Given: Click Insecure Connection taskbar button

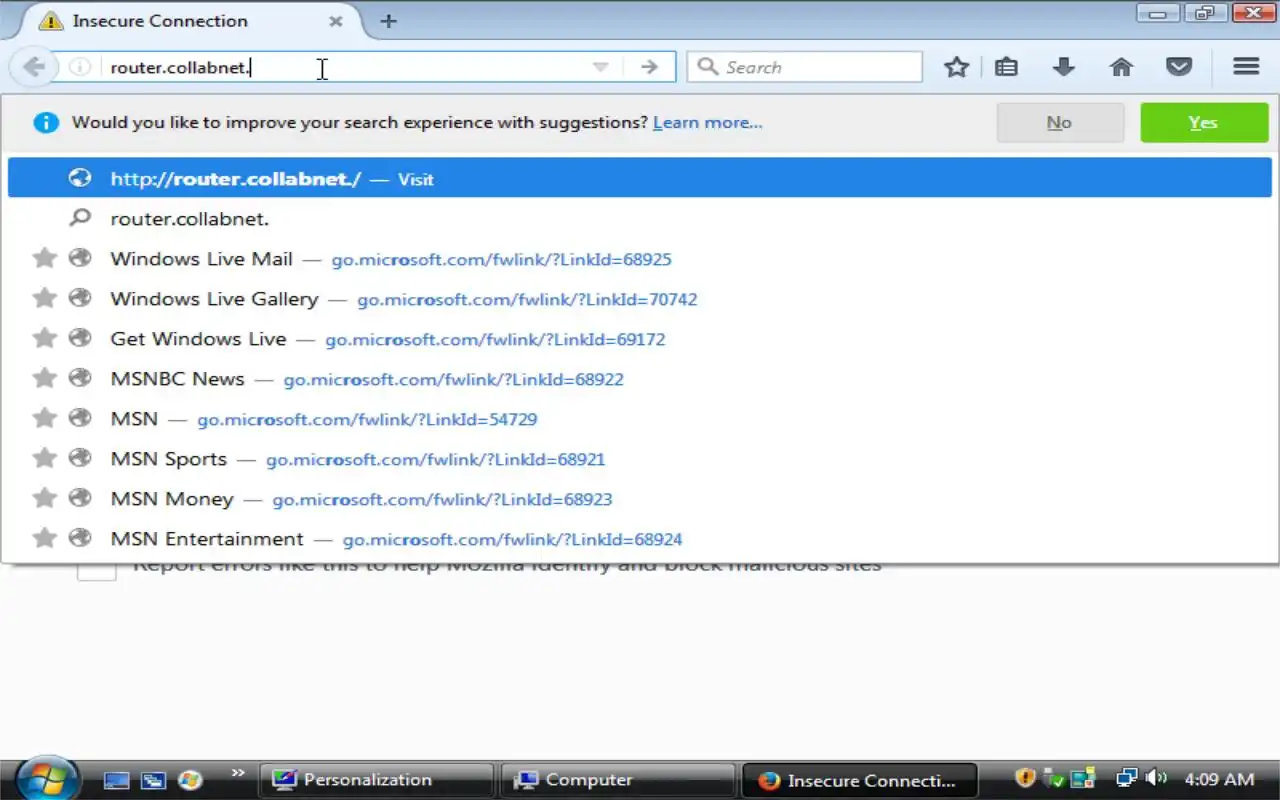Looking at the screenshot, I should click(x=862, y=780).
